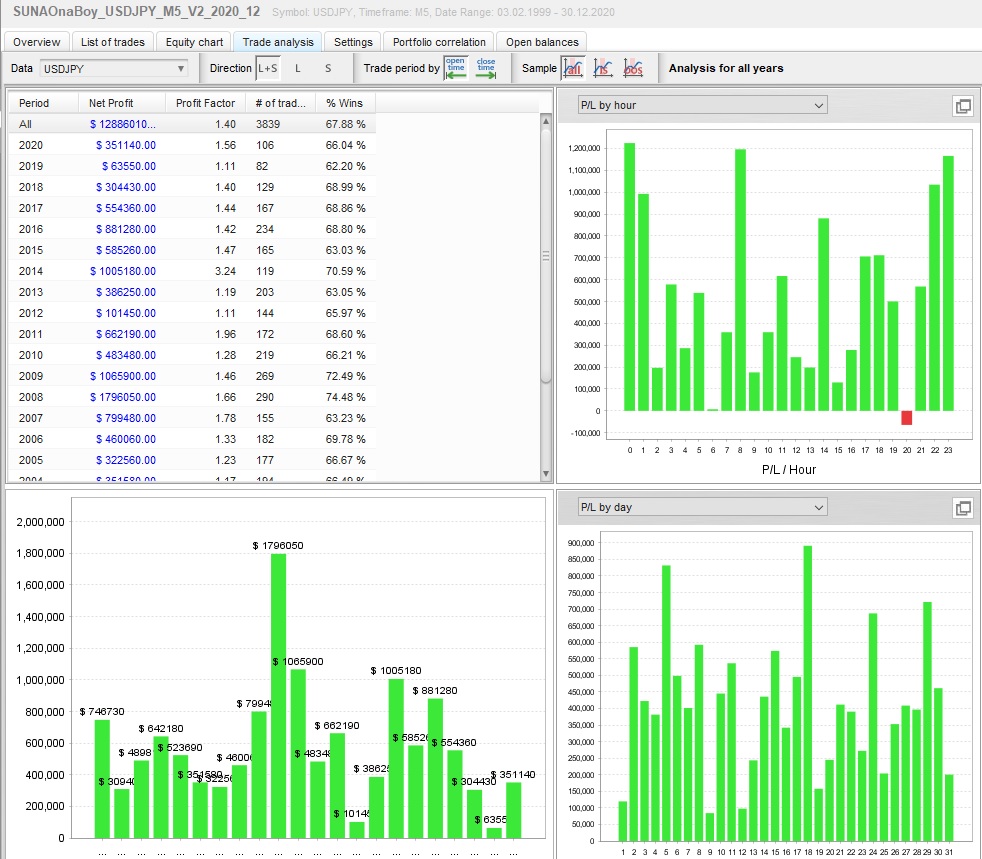Select the 2015 period row
This screenshot has width=982, height=859.
point(192,250)
